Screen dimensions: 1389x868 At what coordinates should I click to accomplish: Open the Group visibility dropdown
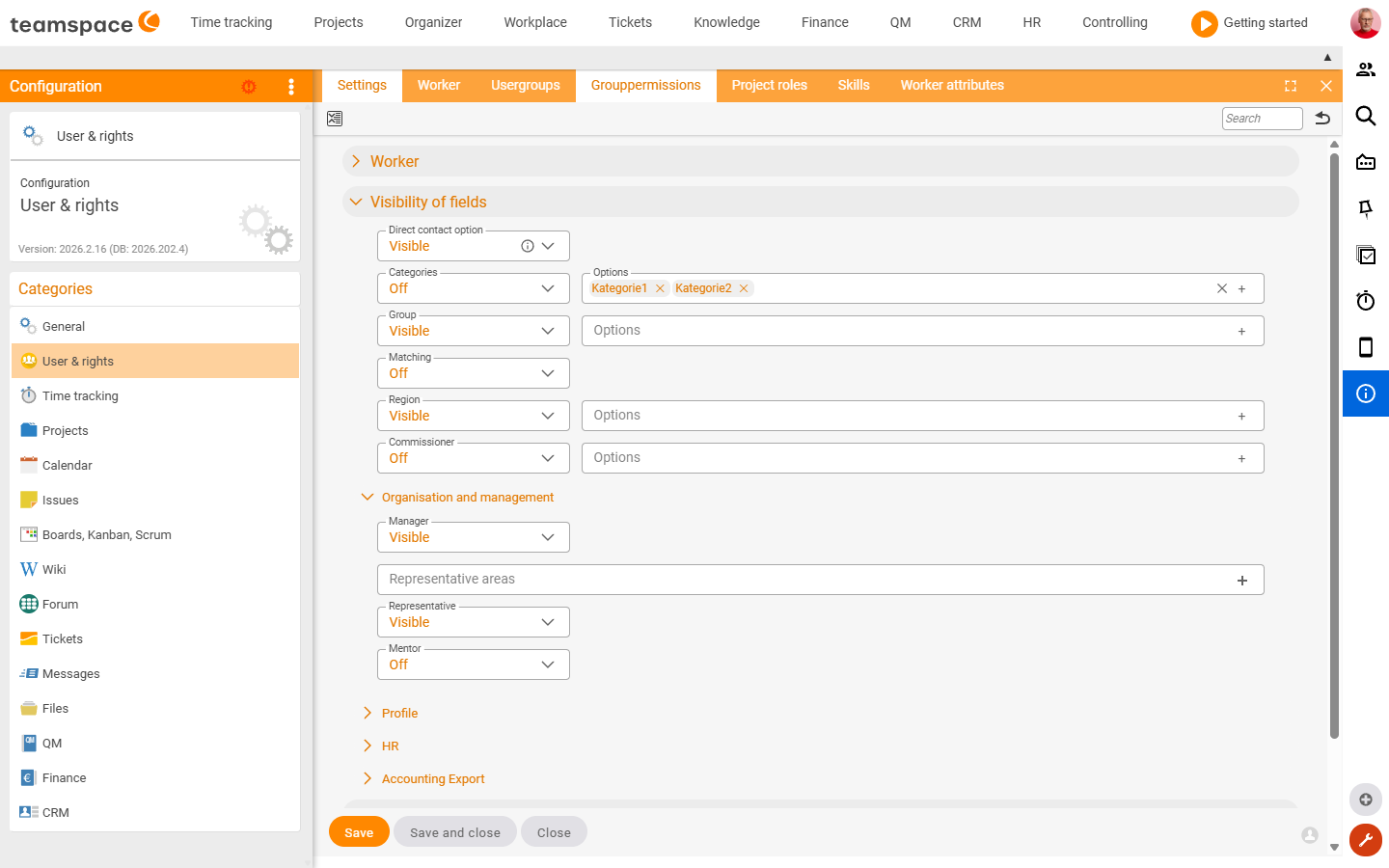474,331
